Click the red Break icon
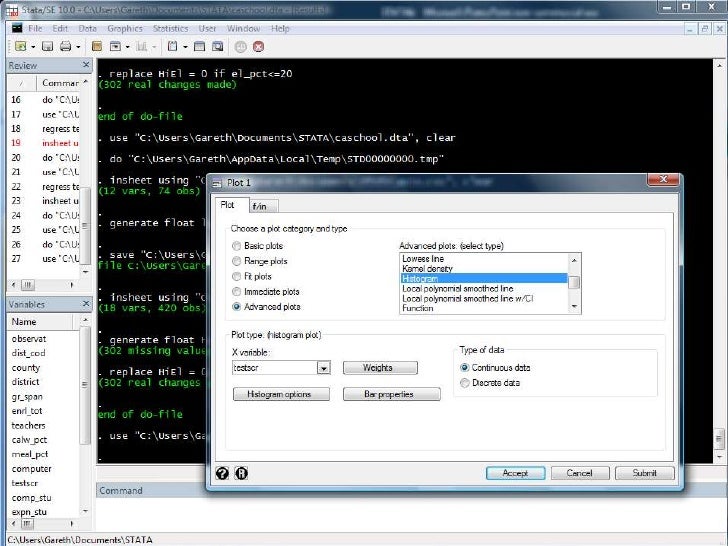The image size is (728, 546). [x=257, y=46]
